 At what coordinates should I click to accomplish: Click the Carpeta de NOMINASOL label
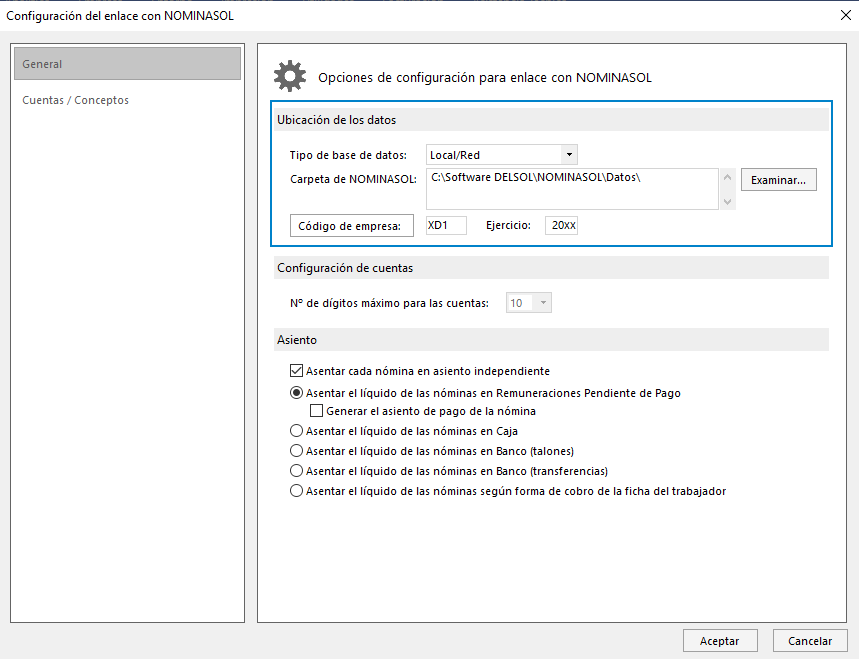(x=353, y=179)
